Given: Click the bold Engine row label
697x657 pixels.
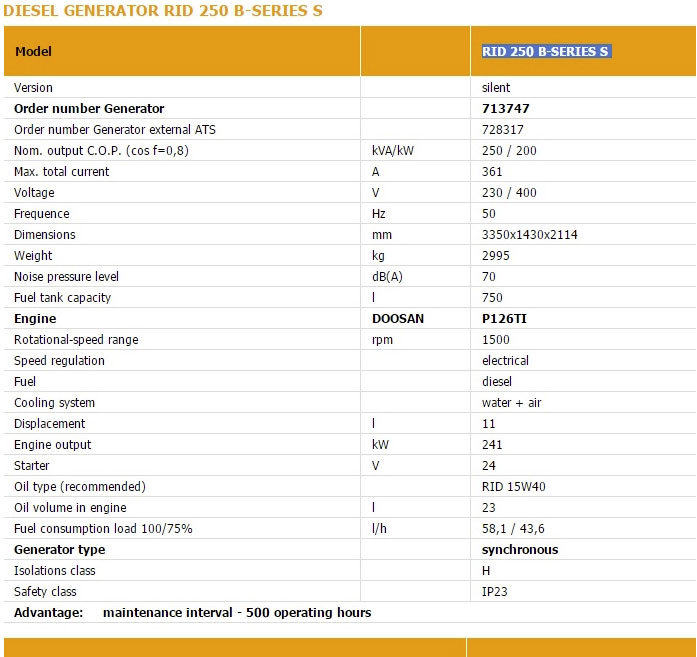Looking at the screenshot, I should click(35, 319).
